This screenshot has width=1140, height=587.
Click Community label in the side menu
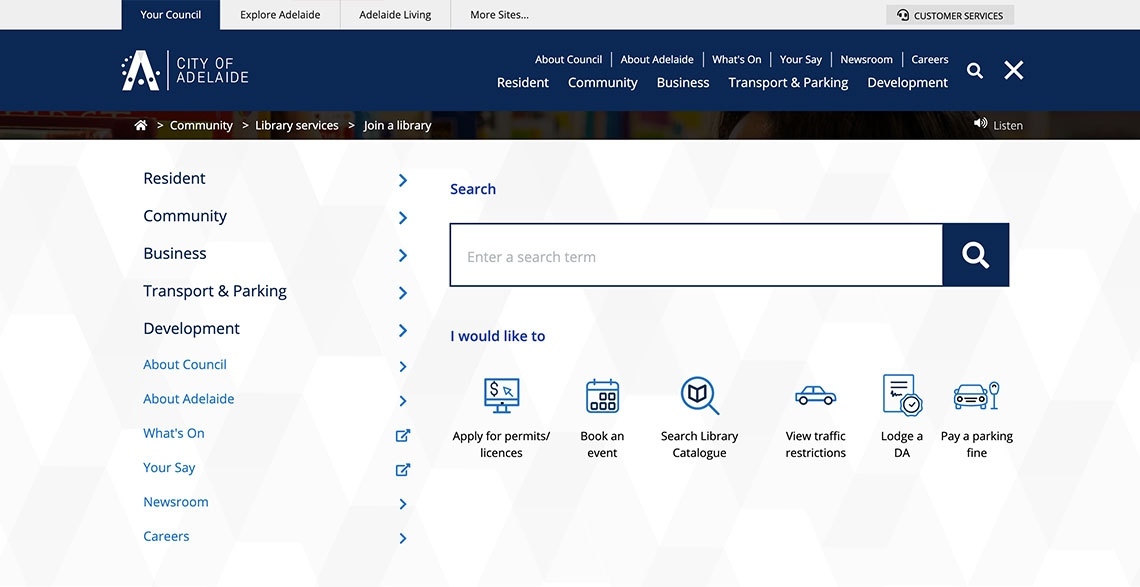[x=185, y=216]
